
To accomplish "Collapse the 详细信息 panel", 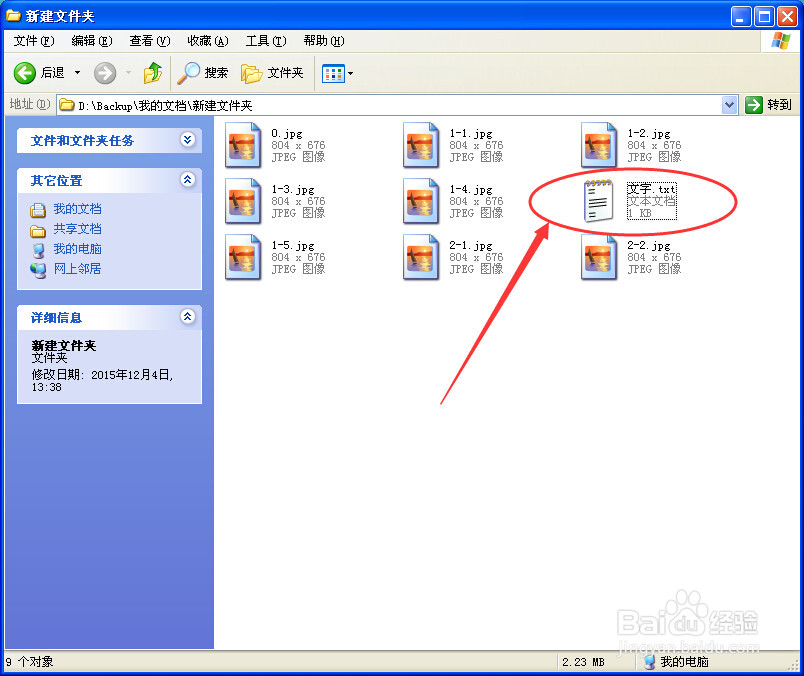I will (x=188, y=316).
